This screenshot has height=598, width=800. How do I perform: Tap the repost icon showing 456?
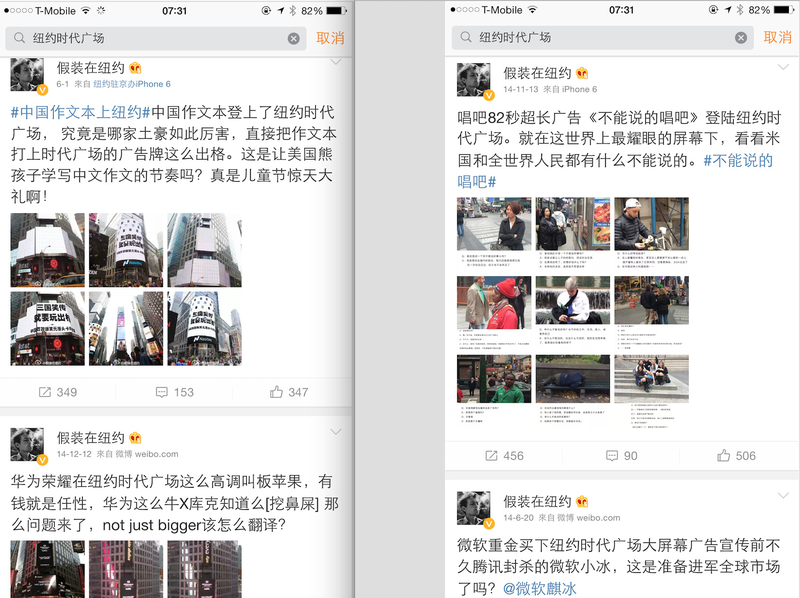[x=504, y=455]
